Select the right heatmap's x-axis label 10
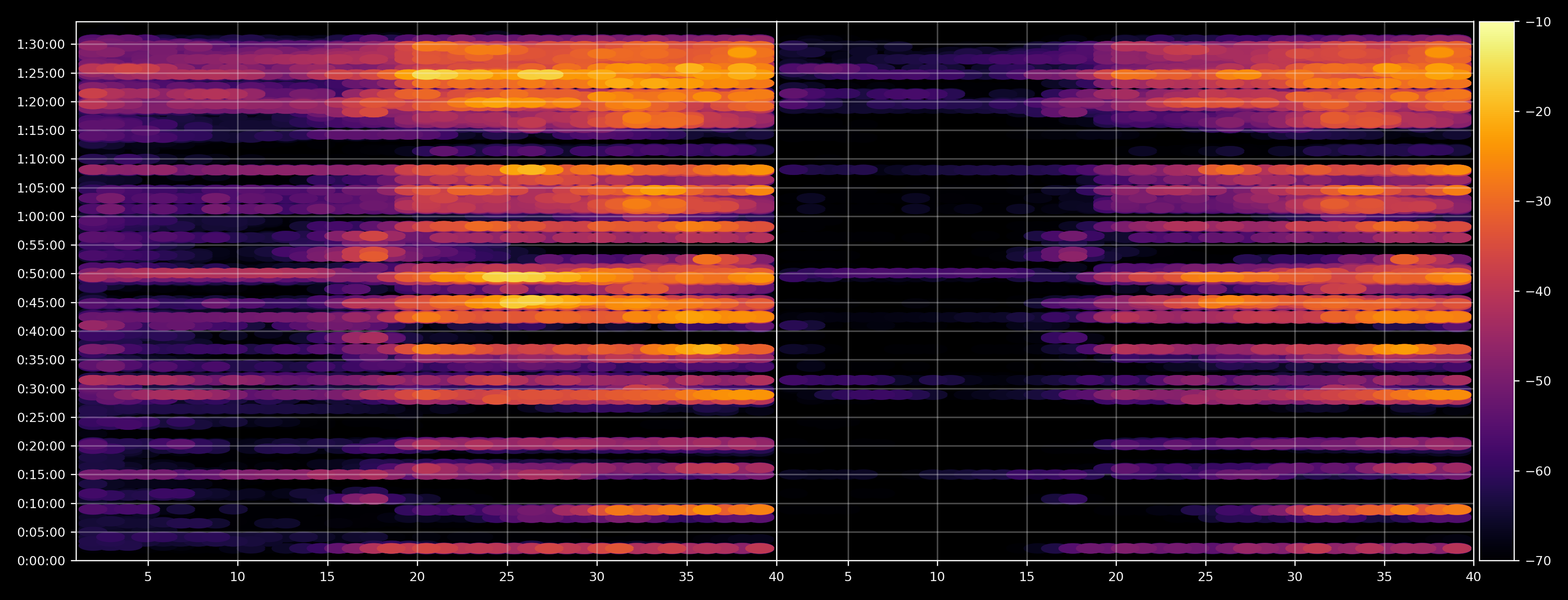Image resolution: width=1568 pixels, height=600 pixels. 937,577
